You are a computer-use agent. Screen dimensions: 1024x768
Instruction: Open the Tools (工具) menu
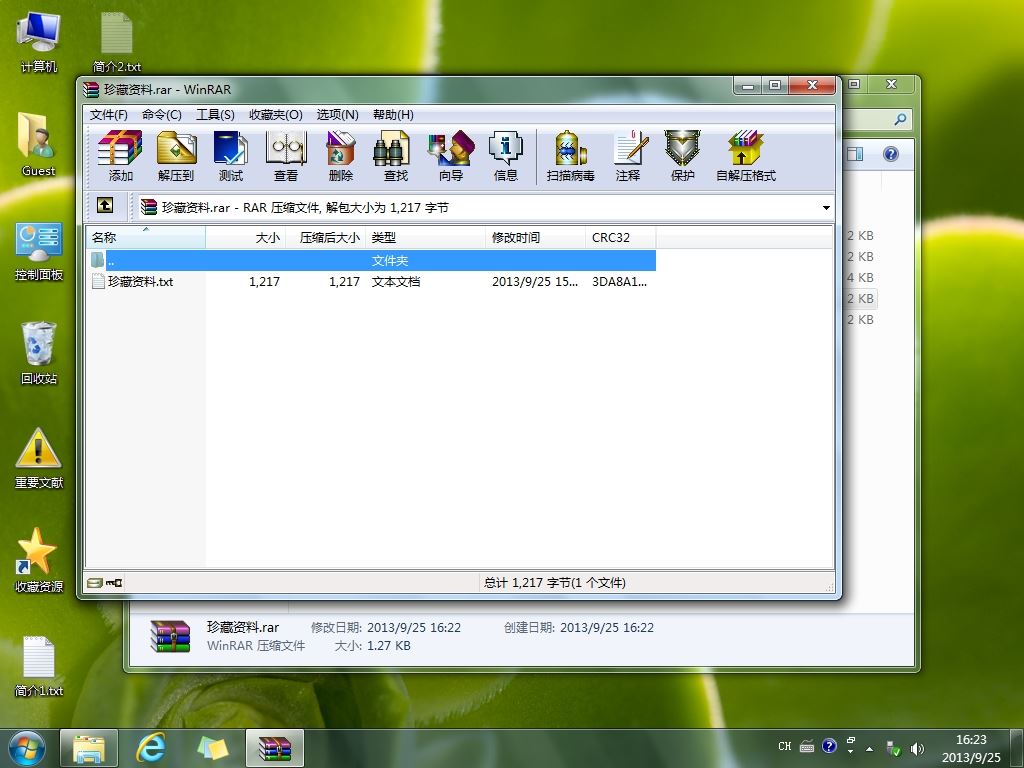click(x=215, y=115)
